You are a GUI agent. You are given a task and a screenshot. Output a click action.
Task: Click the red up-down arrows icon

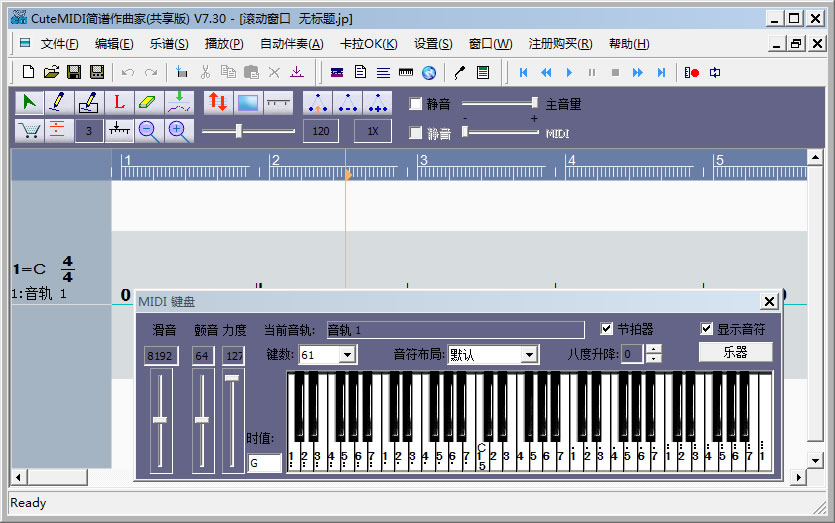[x=218, y=103]
